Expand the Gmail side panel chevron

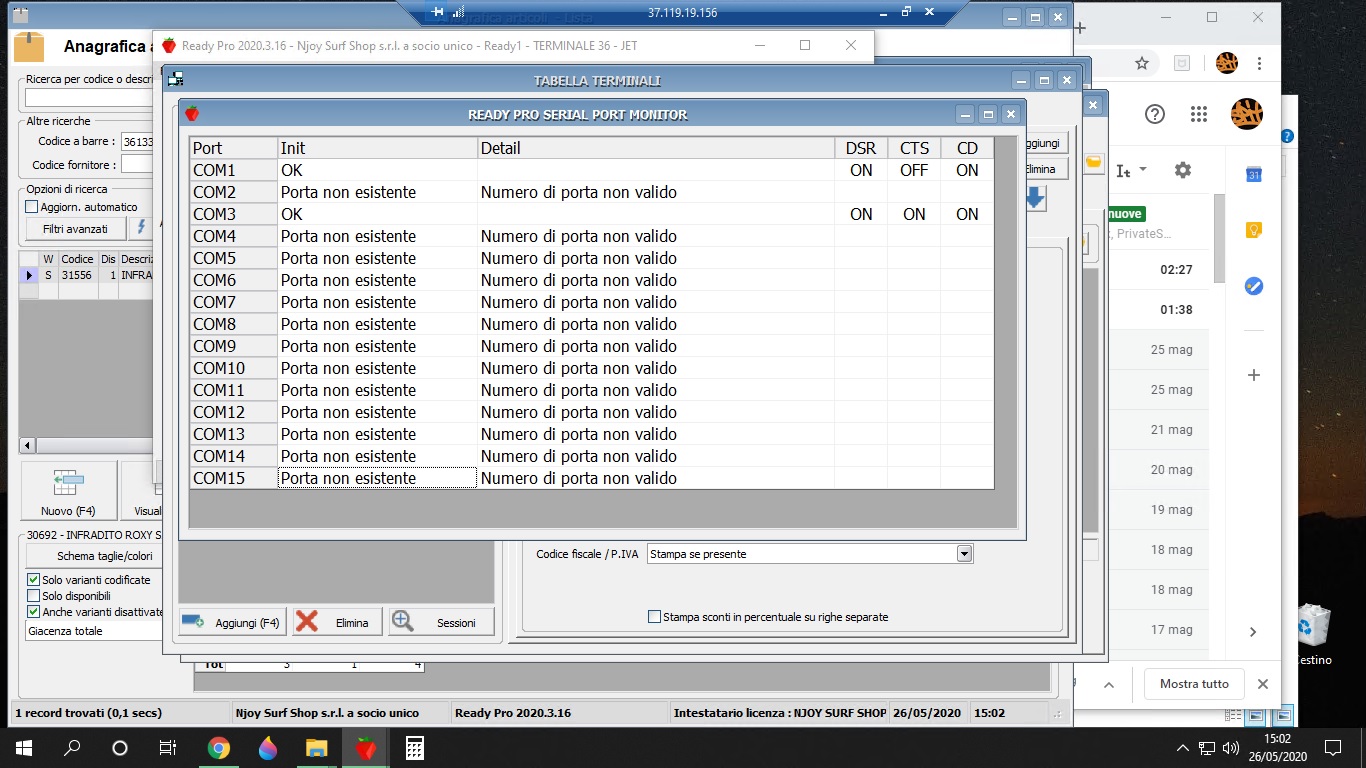click(x=1253, y=632)
